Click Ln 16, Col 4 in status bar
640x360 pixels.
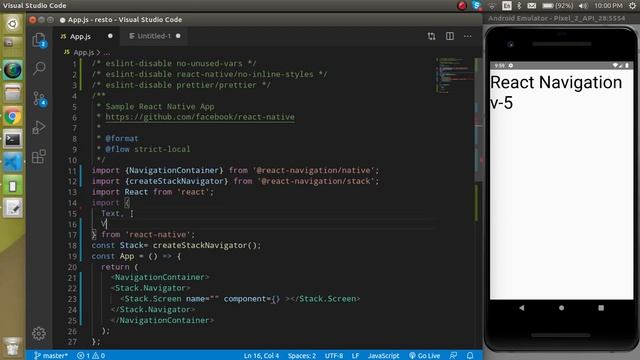point(261,356)
